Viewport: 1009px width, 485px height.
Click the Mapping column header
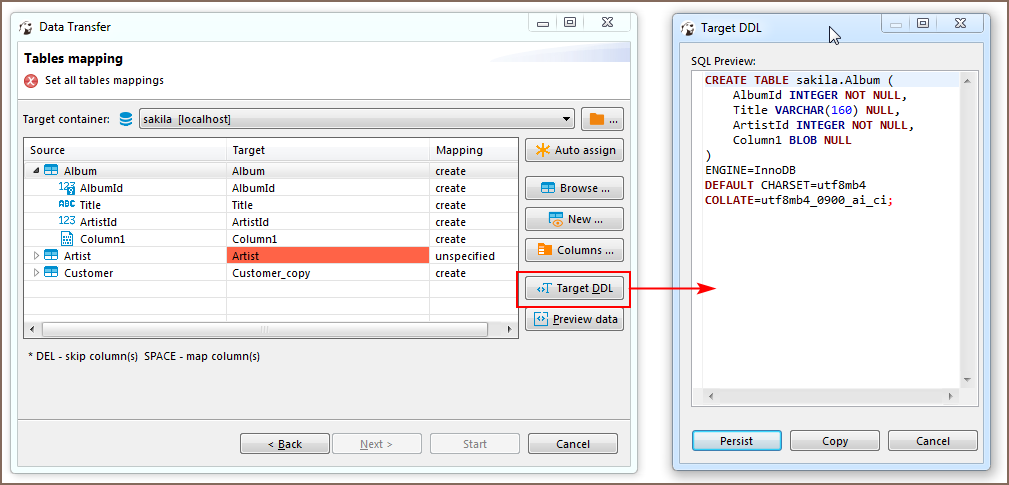(x=459, y=150)
